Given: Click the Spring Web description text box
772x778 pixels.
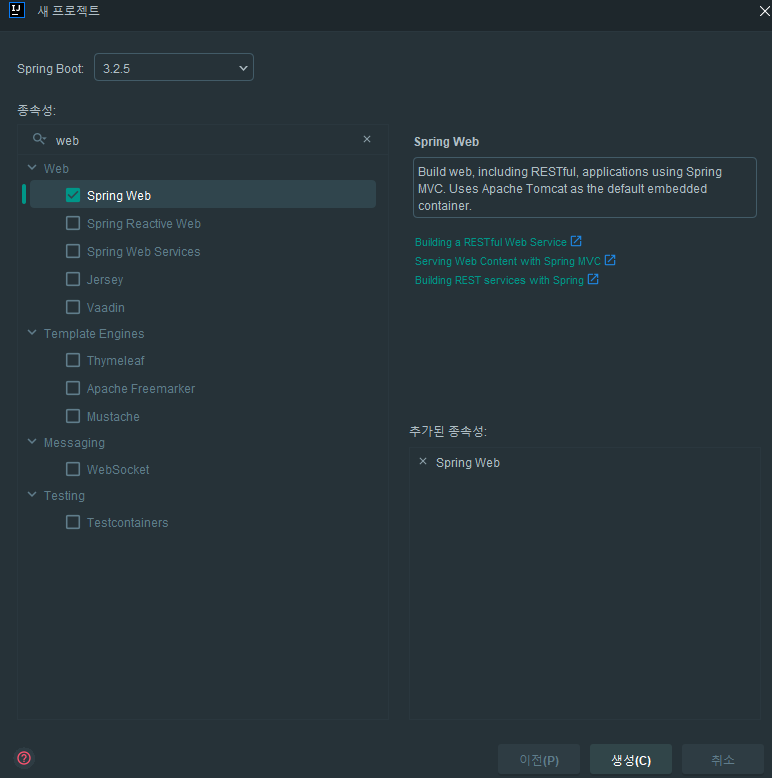Looking at the screenshot, I should (584, 188).
